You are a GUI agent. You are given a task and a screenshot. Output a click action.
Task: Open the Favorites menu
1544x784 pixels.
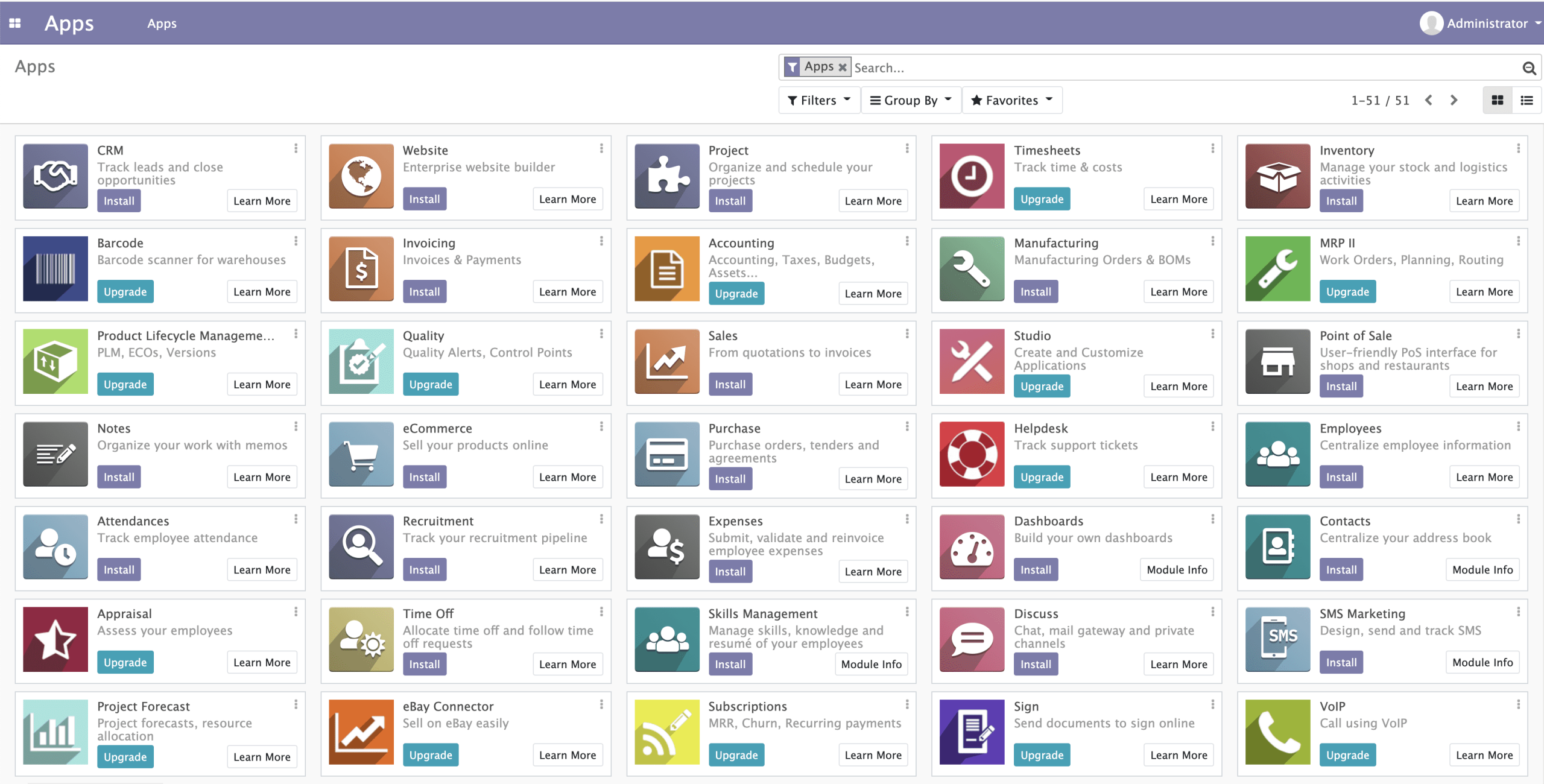[x=1011, y=100]
